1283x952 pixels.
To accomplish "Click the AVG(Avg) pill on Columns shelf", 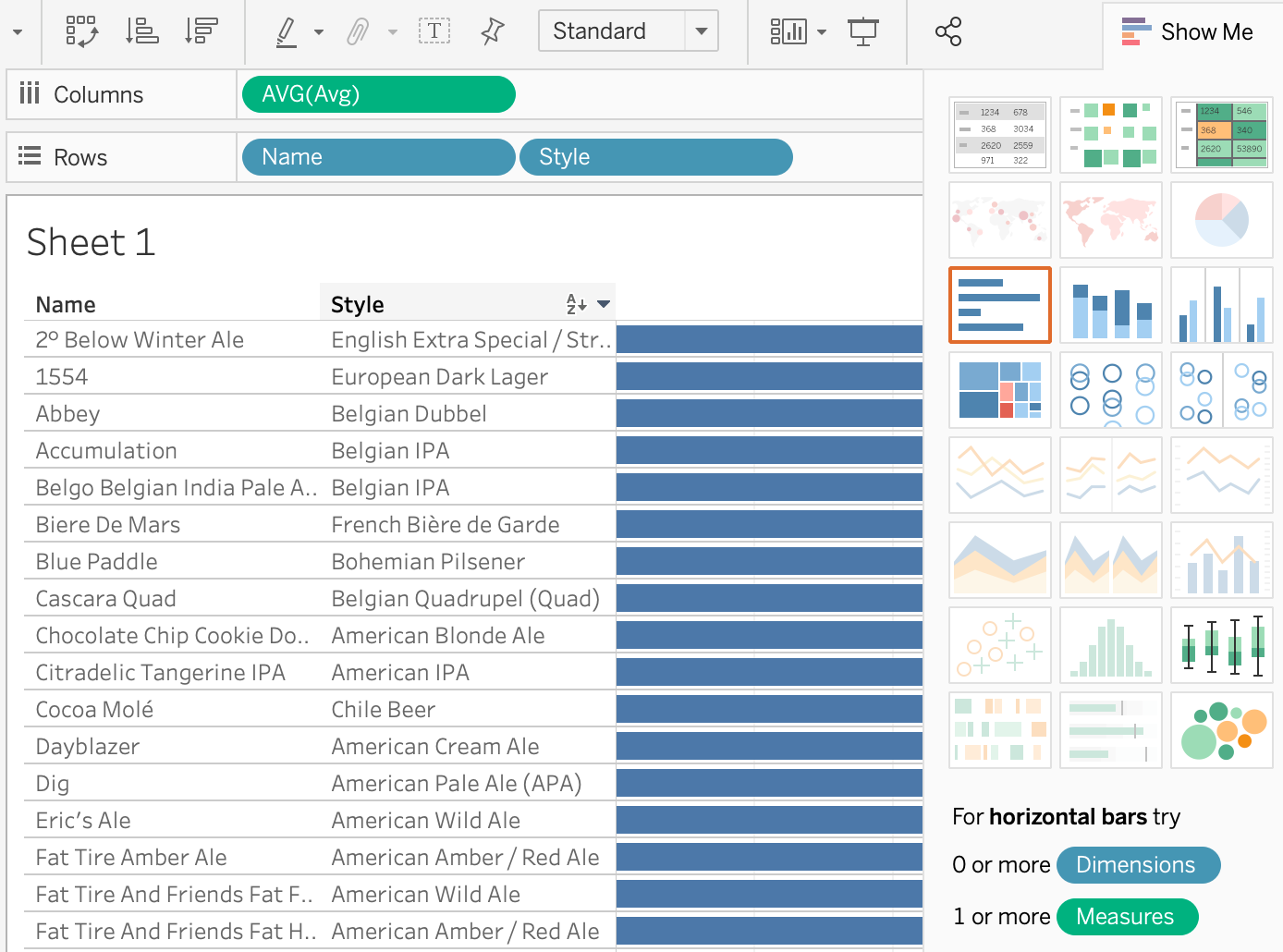I will coord(377,93).
